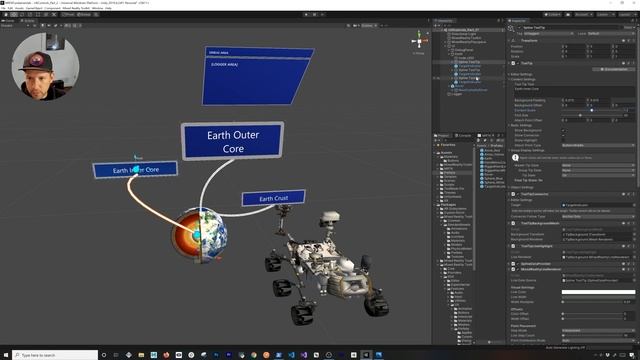The width and height of the screenshot is (640, 360).
Task: Open Task View from the taskbar
Action: [116, 355]
